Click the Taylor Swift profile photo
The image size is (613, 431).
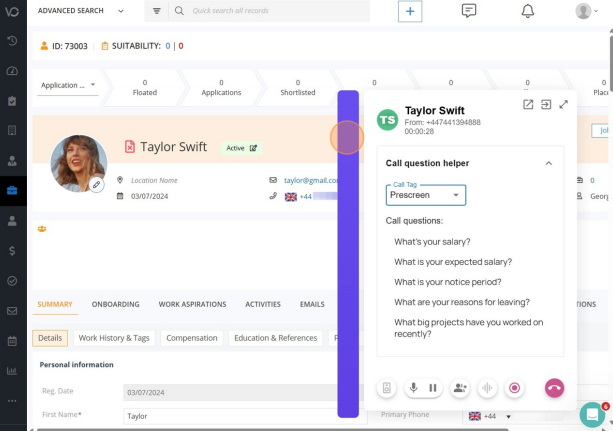pyautogui.click(x=79, y=163)
